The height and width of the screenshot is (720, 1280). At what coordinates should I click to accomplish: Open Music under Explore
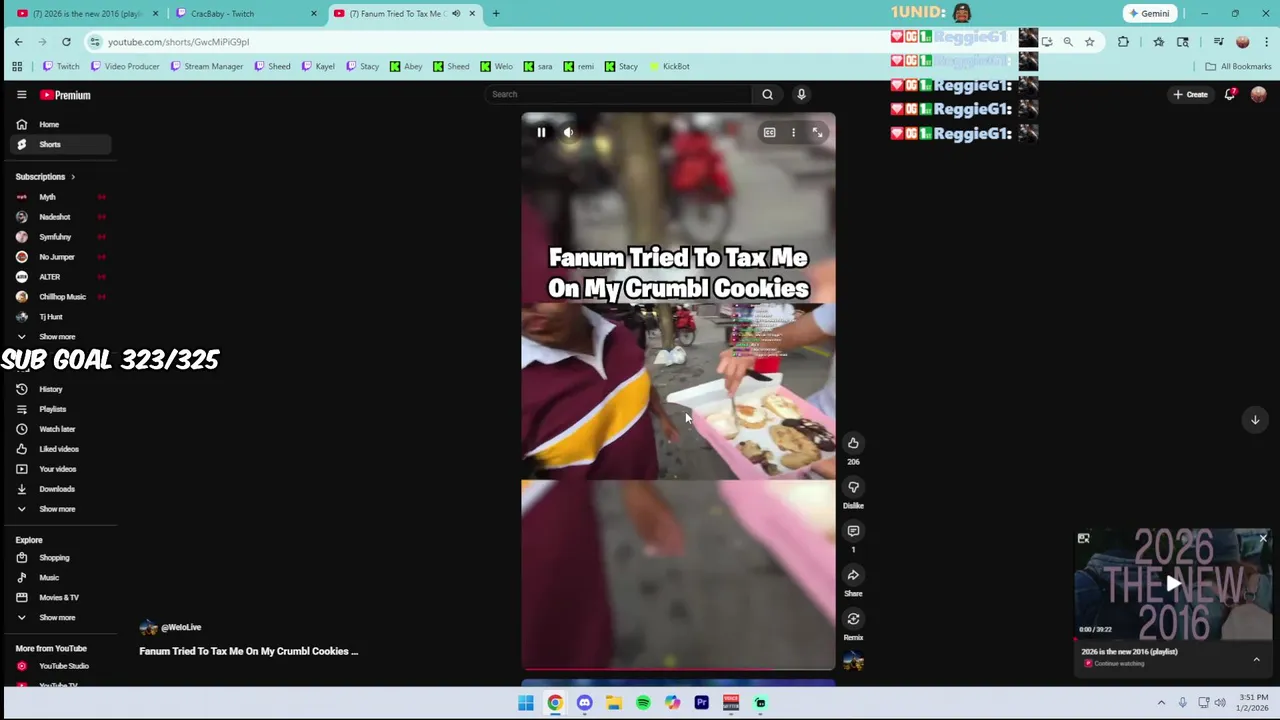[x=60, y=578]
